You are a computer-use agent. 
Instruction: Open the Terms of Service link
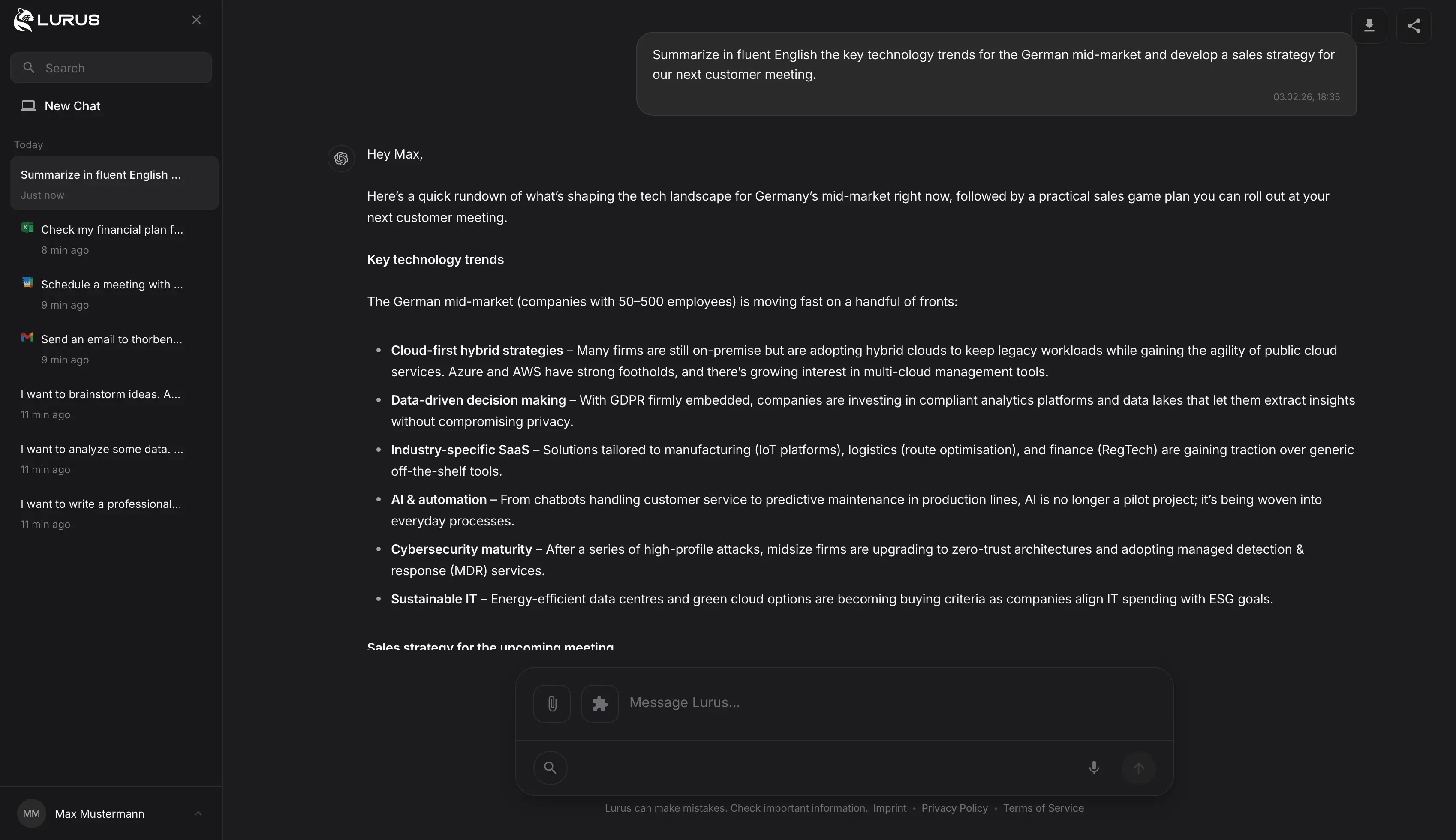(1044, 808)
